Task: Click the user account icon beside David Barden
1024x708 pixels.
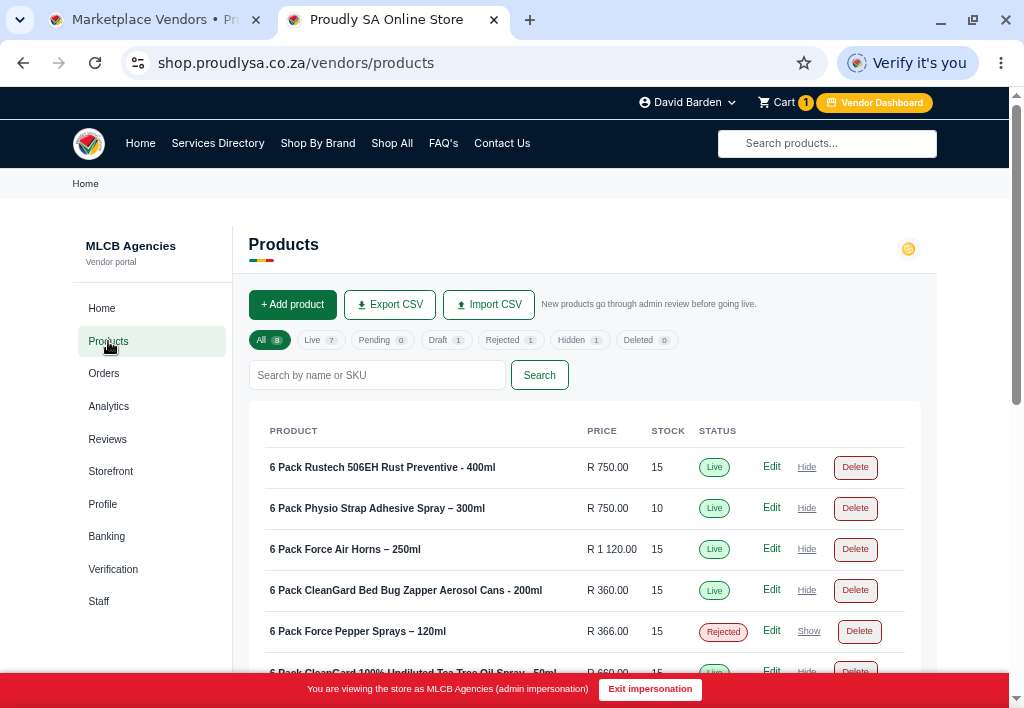Action: click(x=645, y=103)
